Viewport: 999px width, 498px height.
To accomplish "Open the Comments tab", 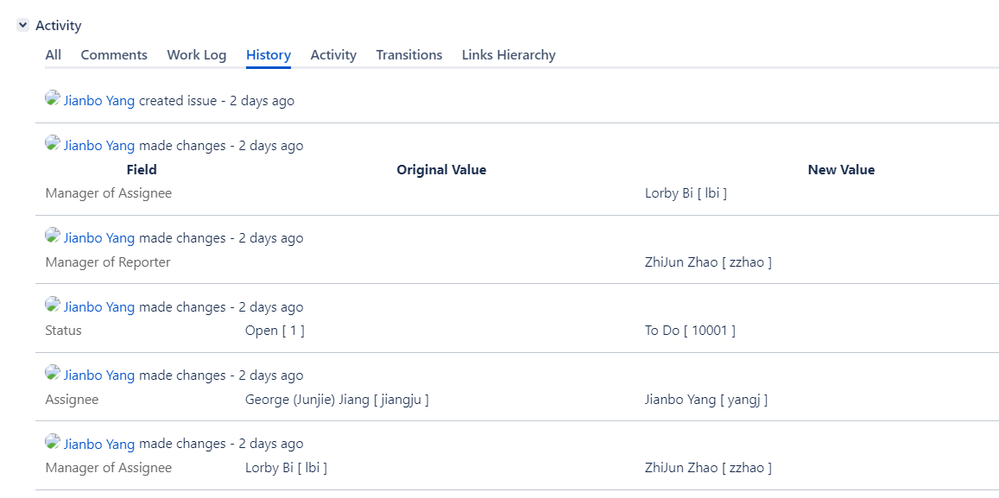I will click(114, 55).
